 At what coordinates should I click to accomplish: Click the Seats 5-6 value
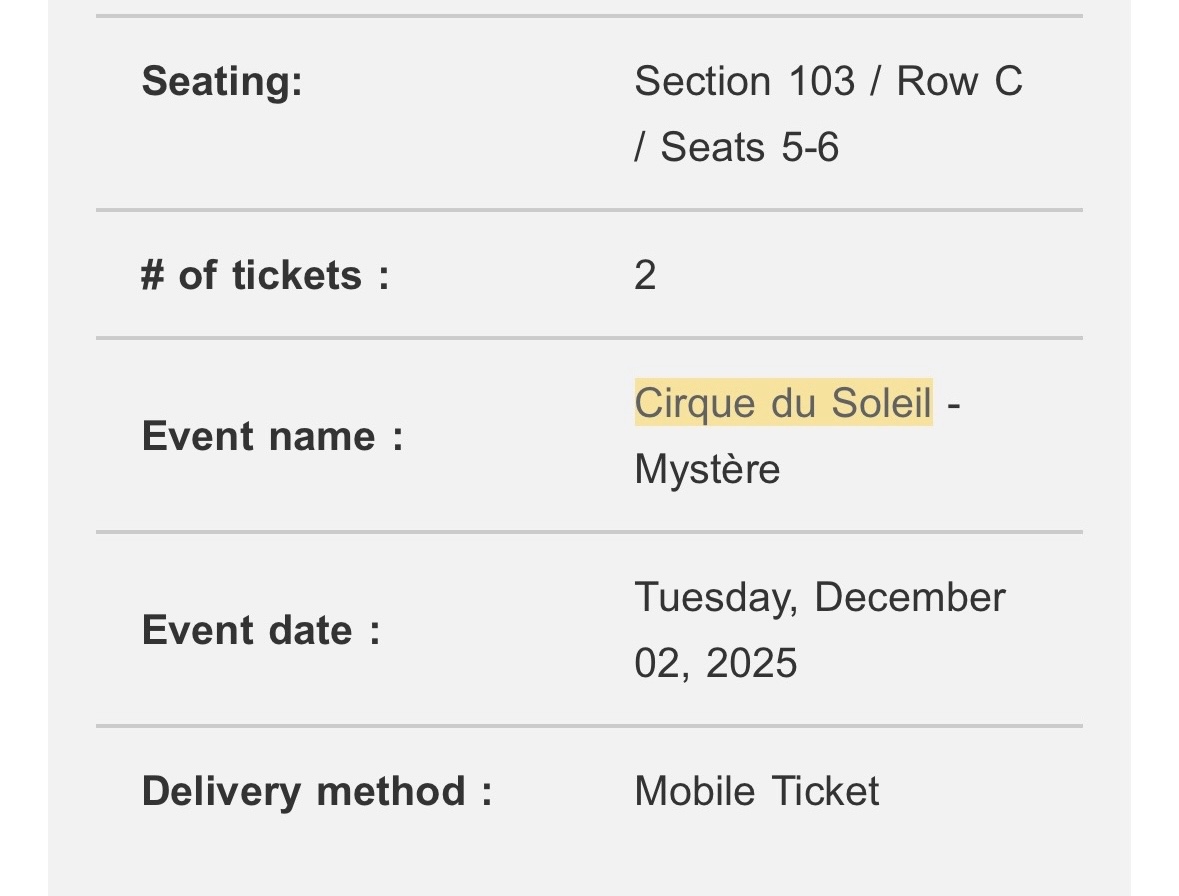coord(749,148)
